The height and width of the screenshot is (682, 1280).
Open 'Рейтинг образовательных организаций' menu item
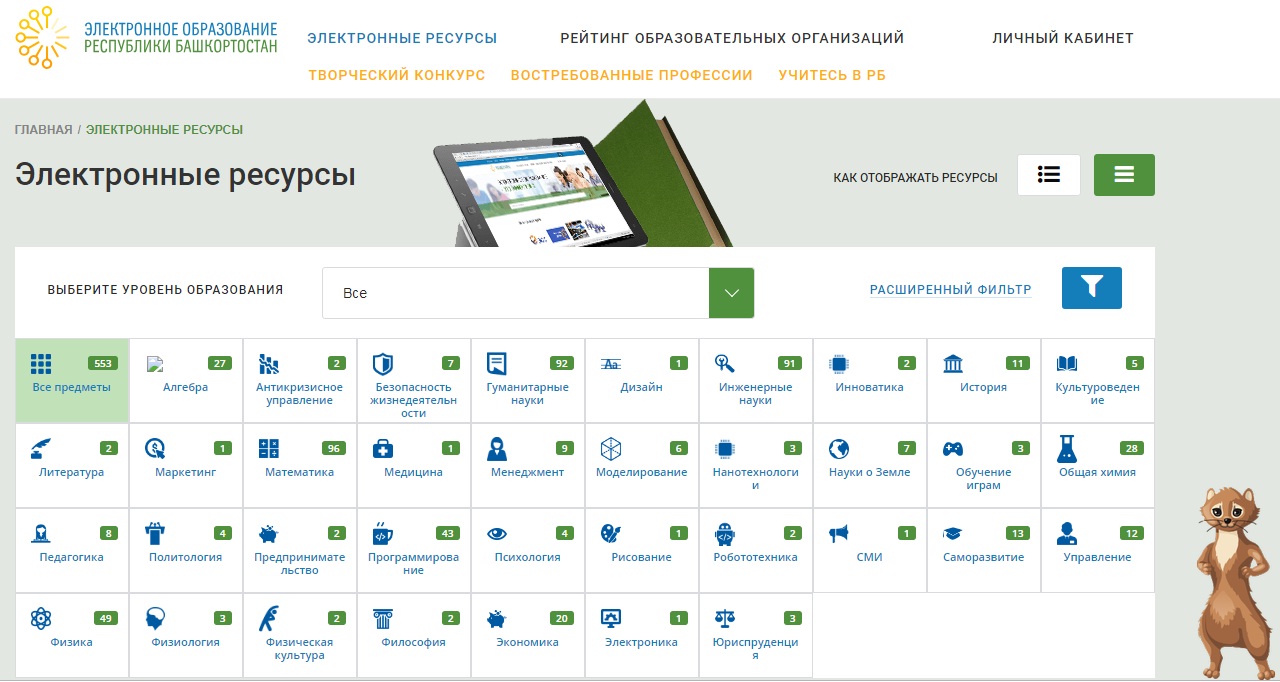tap(731, 38)
